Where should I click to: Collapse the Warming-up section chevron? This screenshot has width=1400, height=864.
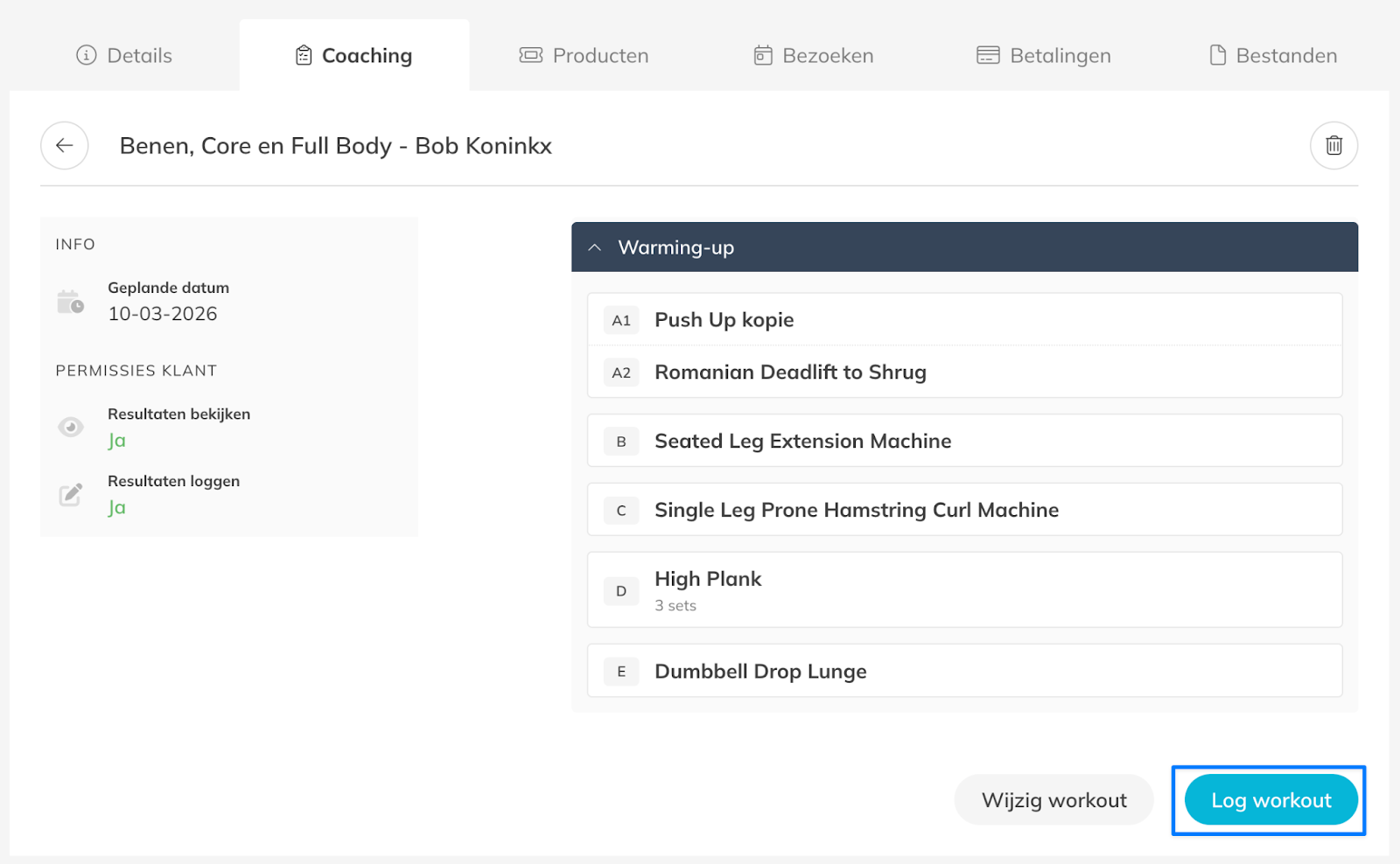[x=595, y=247]
